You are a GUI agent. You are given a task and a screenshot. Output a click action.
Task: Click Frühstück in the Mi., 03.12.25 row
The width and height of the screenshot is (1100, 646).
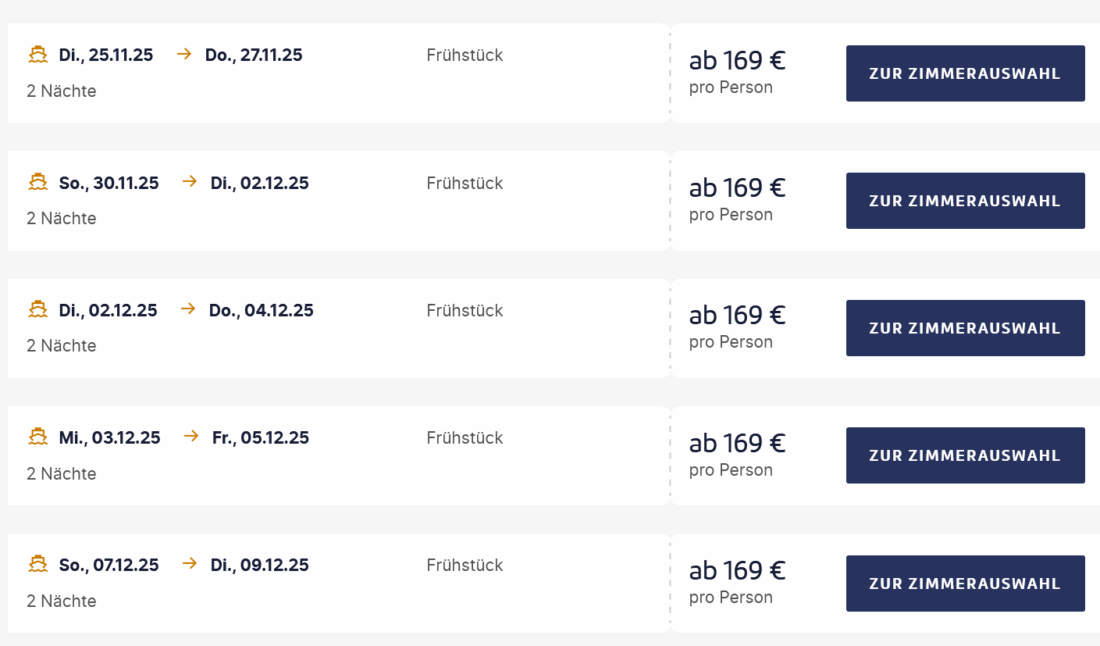tap(464, 437)
